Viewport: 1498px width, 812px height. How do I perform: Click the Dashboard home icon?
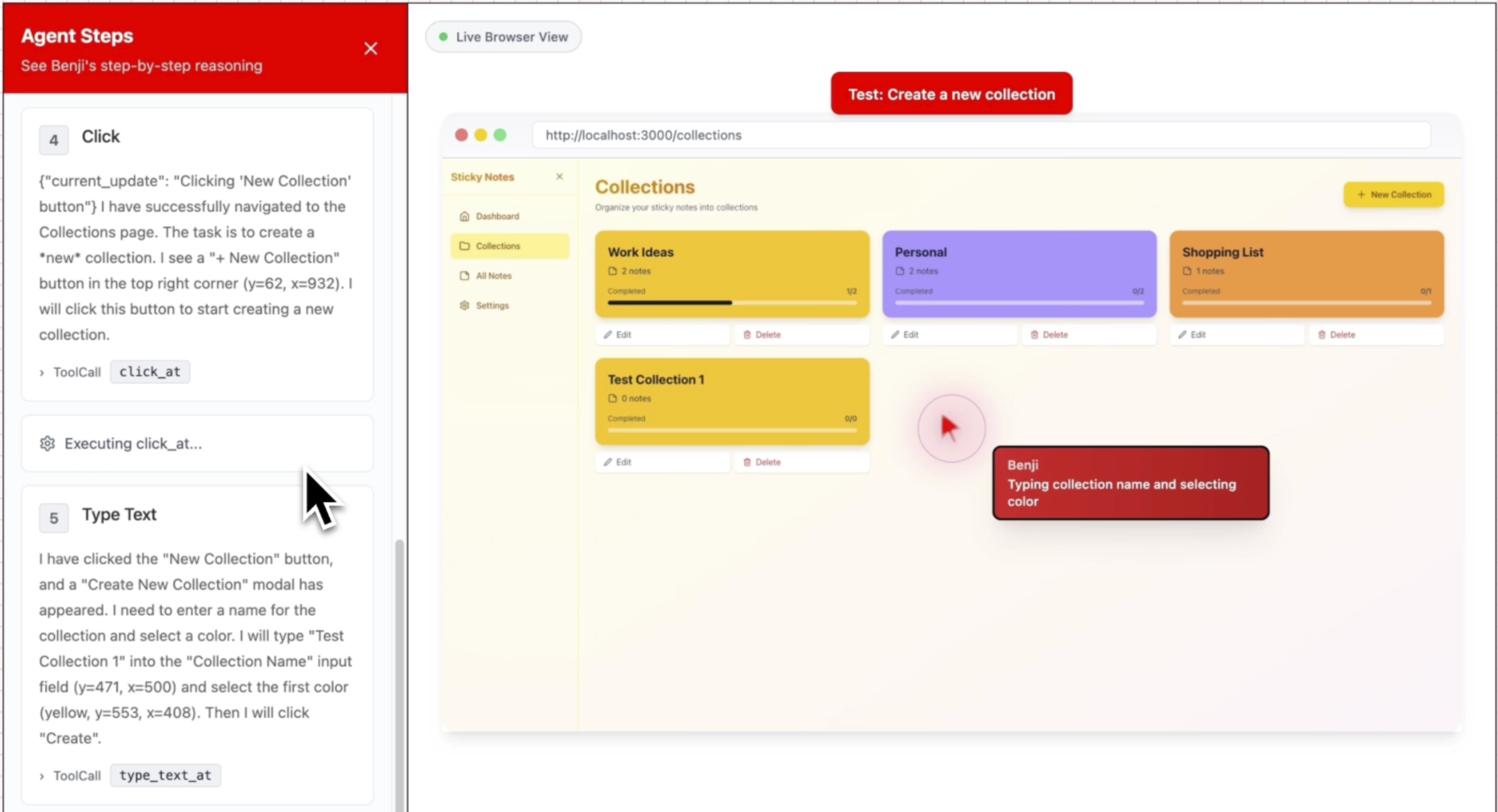464,216
